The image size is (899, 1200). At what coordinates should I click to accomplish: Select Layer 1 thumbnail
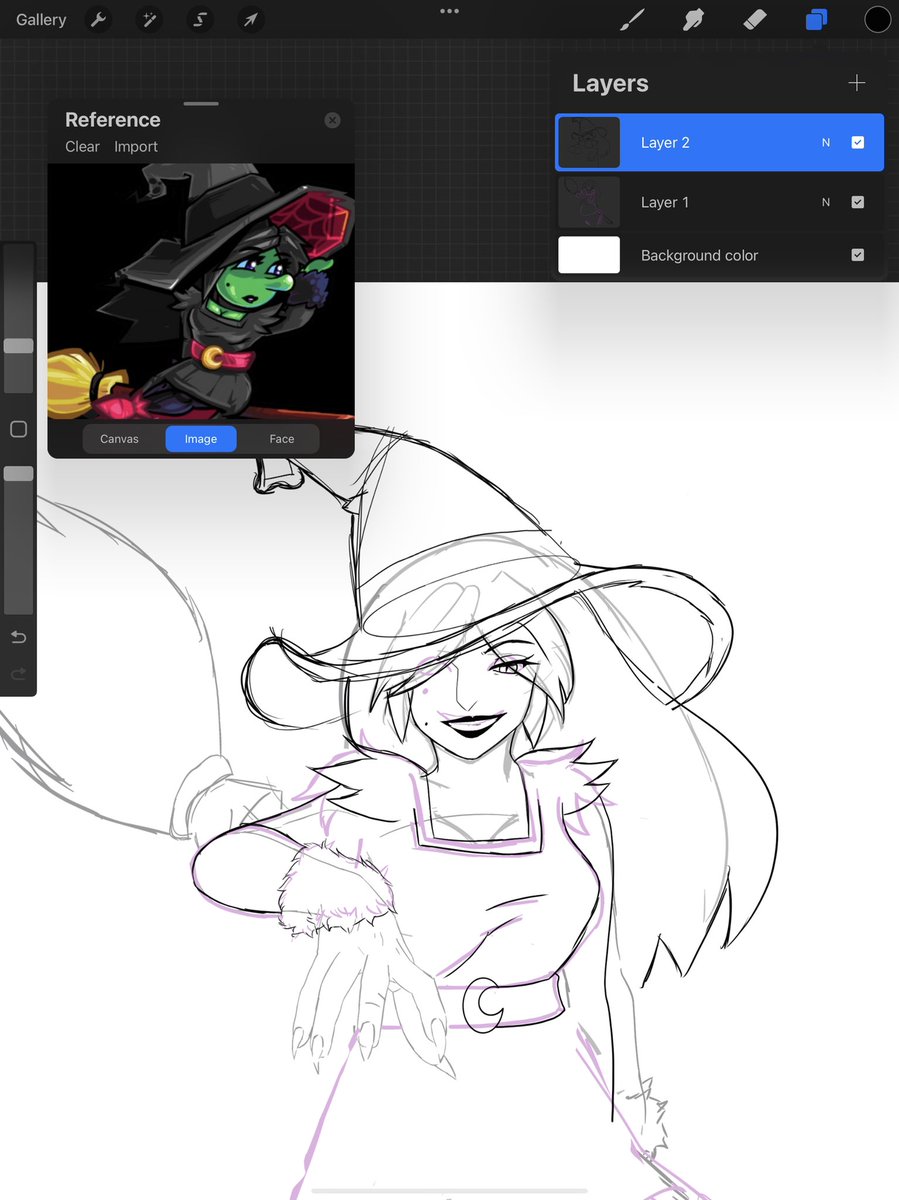[589, 202]
